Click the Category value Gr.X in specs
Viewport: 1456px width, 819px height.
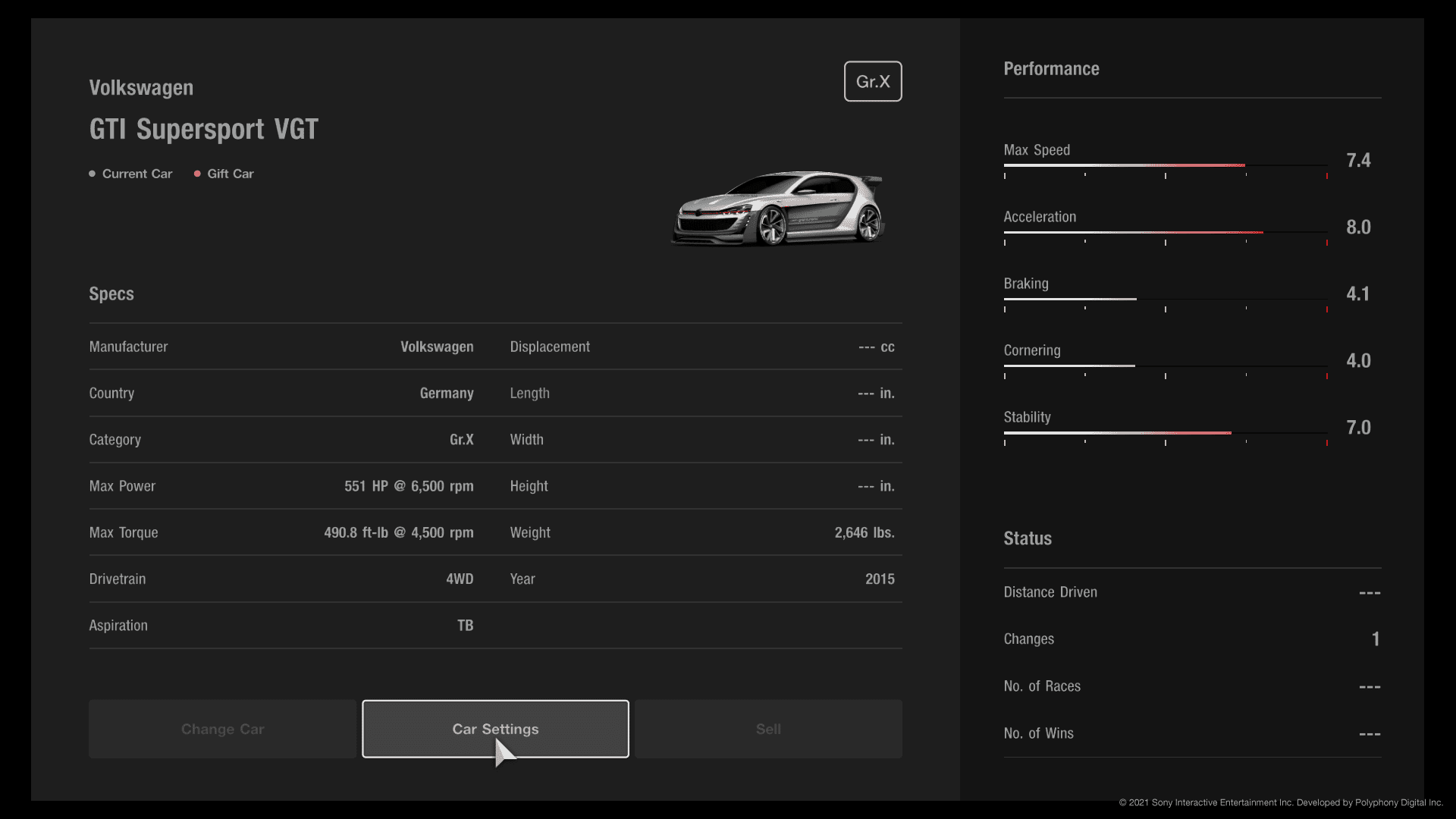[x=461, y=440]
